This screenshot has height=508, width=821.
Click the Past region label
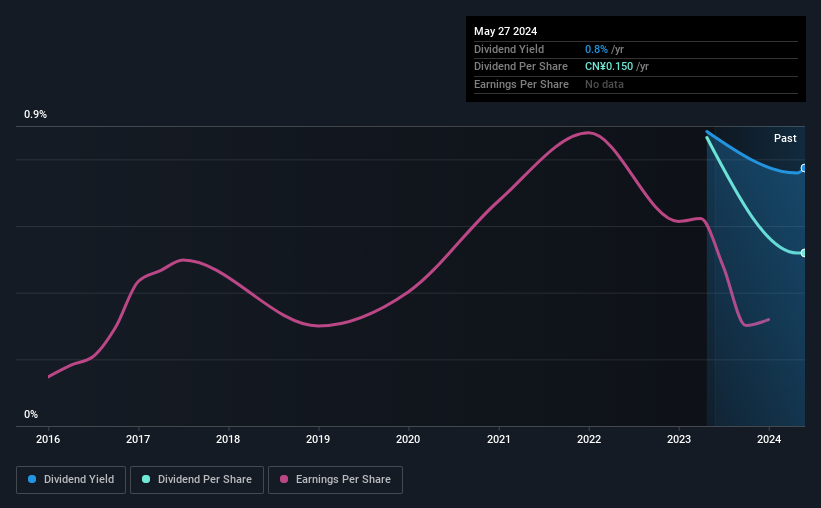785,138
